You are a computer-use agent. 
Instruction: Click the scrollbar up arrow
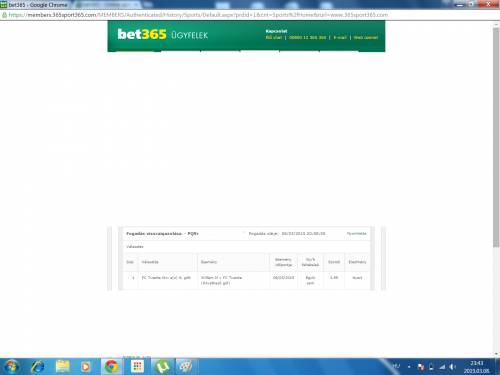[x=496, y=24]
